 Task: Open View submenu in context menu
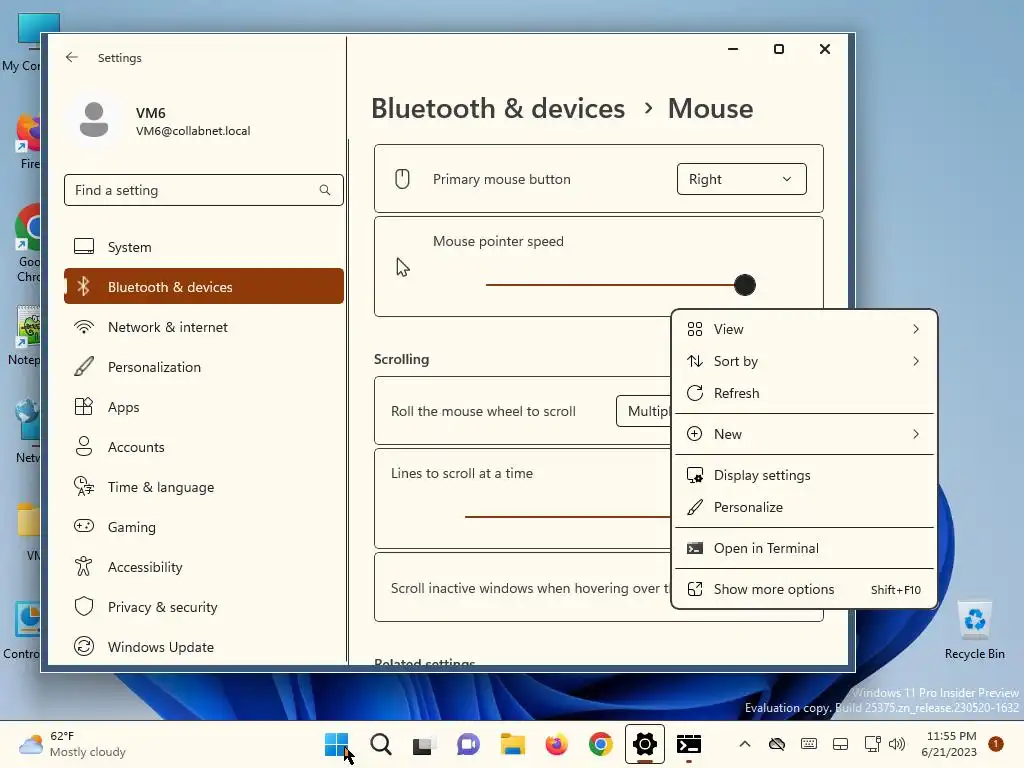pos(805,329)
